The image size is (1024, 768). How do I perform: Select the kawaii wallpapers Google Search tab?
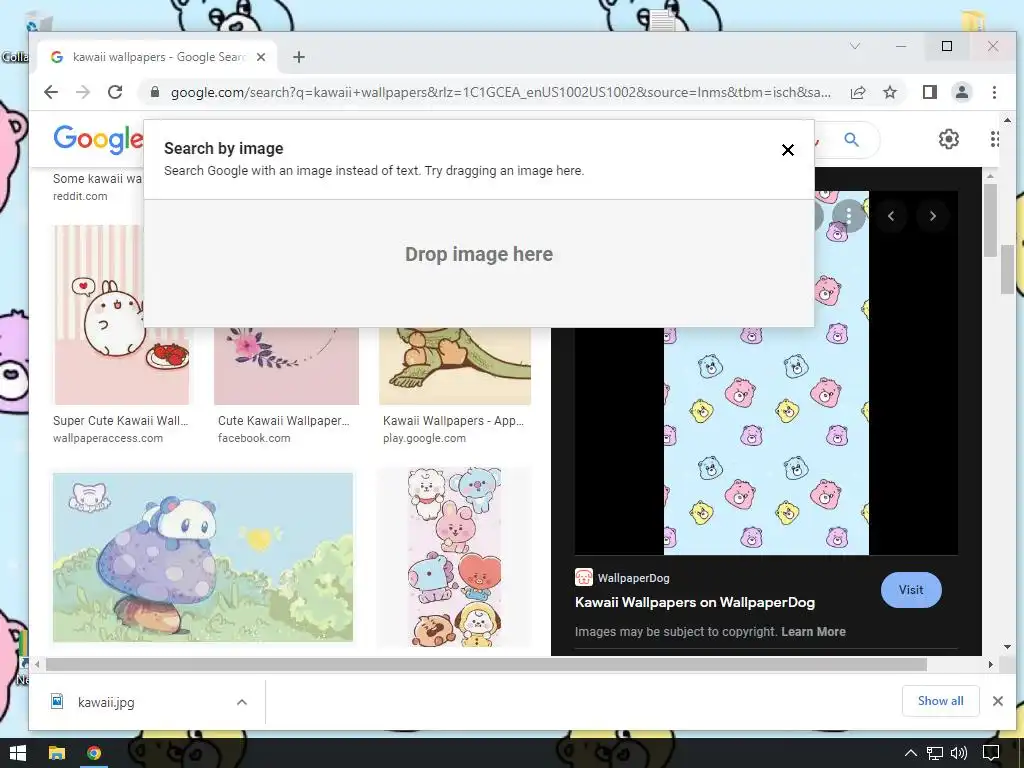point(157,57)
